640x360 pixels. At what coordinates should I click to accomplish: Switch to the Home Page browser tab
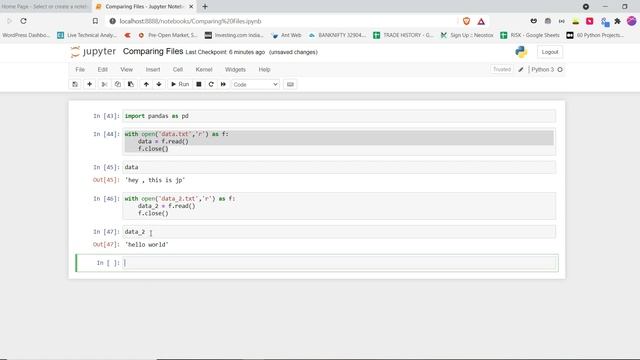click(x=45, y=7)
